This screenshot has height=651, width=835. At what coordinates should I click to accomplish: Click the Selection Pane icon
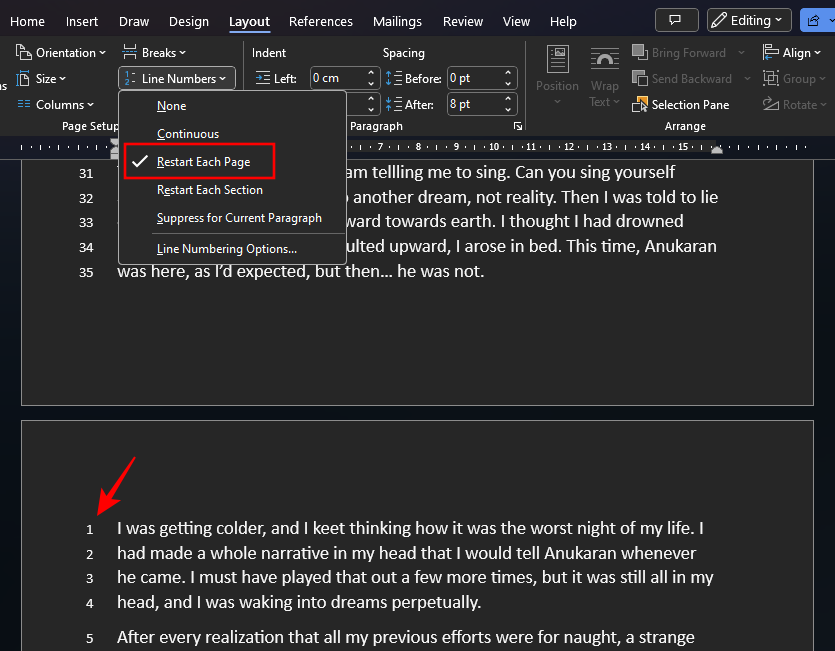tap(640, 104)
